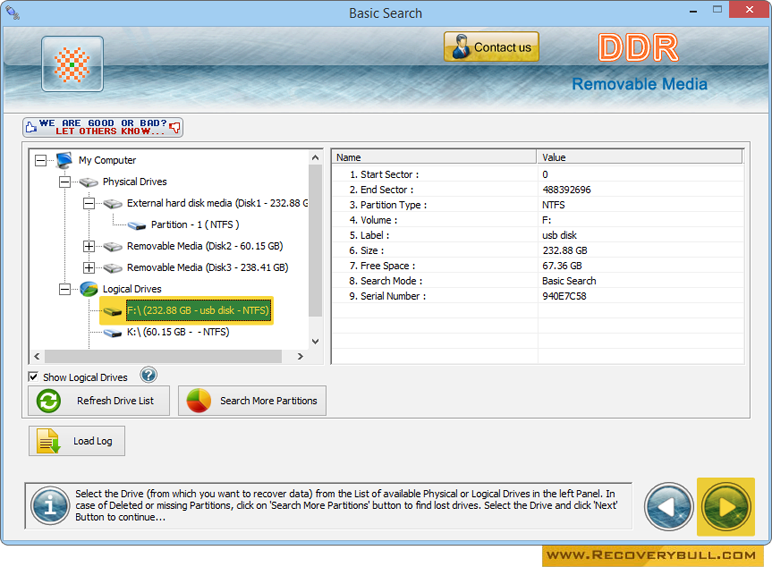The image size is (772, 567).
Task: Click the Refresh Drive List button
Action: point(99,401)
